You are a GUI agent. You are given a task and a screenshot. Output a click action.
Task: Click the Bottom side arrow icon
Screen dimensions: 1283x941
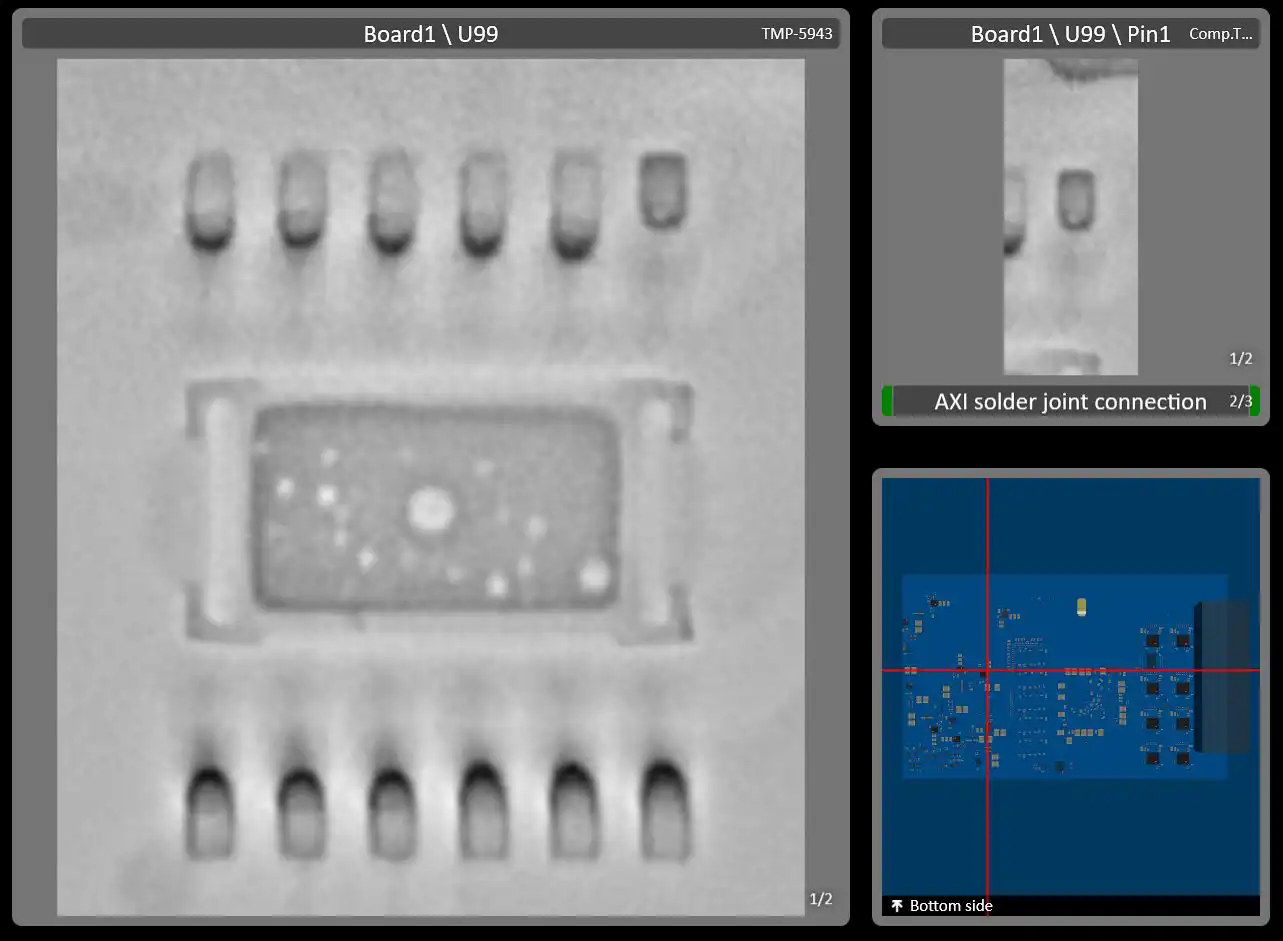[x=896, y=906]
